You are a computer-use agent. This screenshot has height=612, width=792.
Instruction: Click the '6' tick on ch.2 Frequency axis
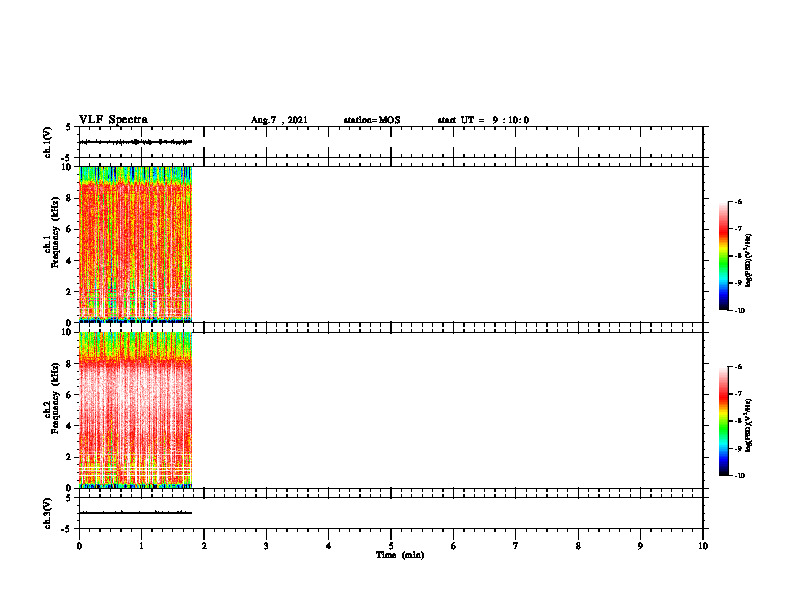(70, 395)
